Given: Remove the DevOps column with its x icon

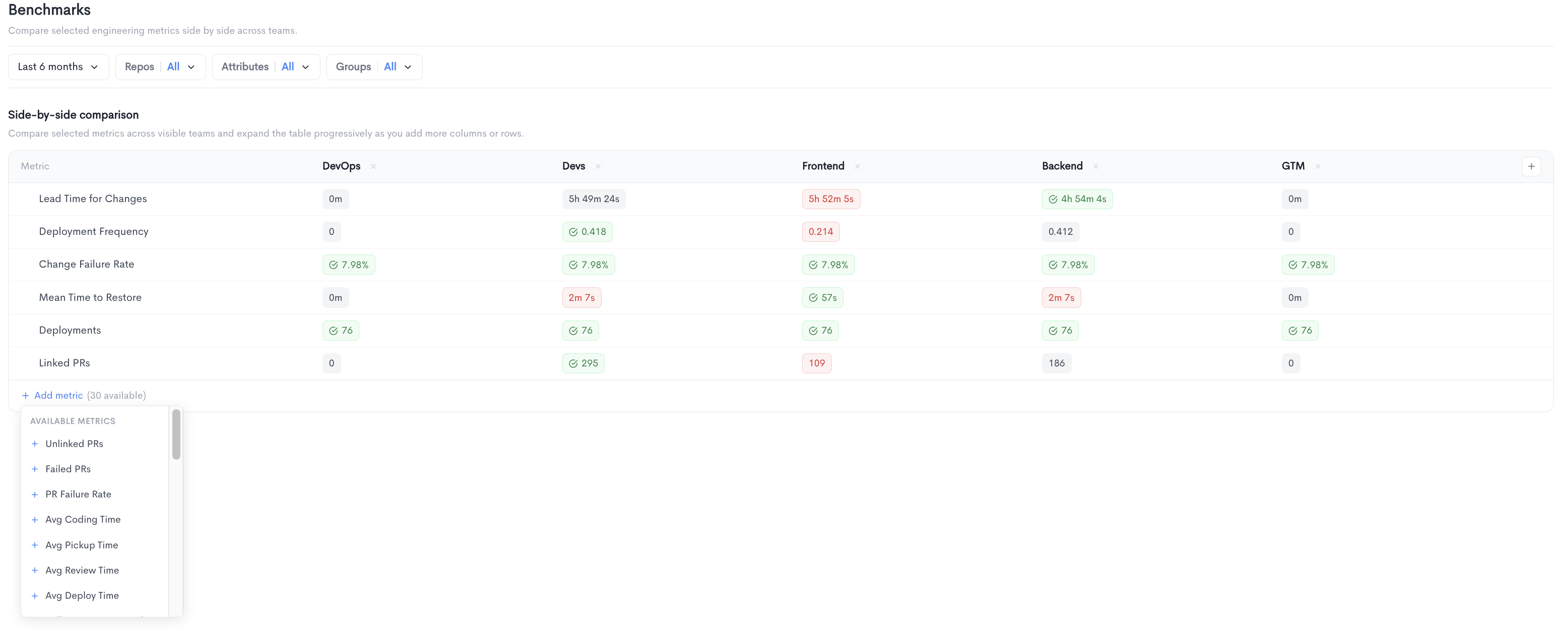Looking at the screenshot, I should tap(373, 166).
